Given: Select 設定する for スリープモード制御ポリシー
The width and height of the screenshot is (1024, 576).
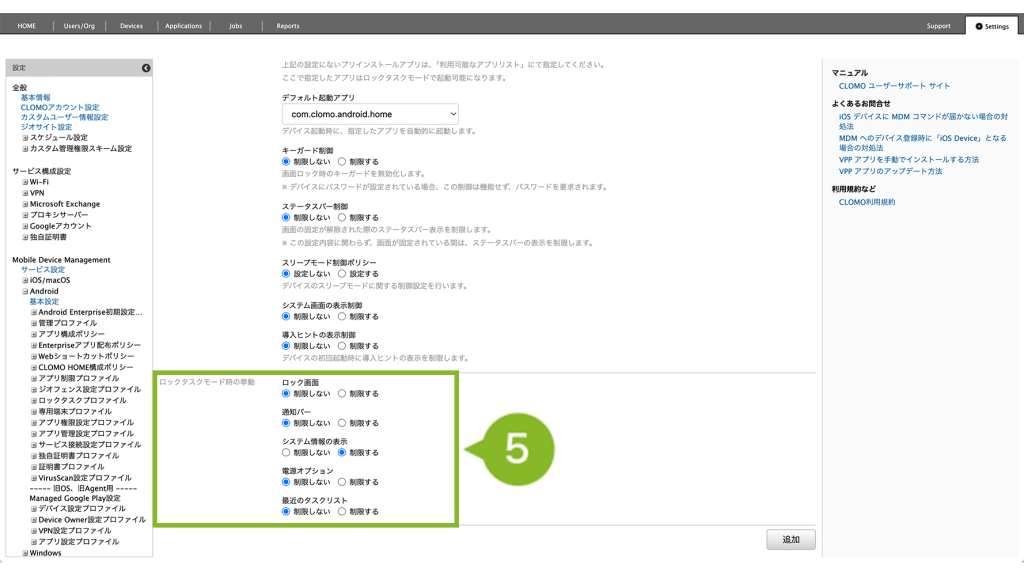Looking at the screenshot, I should 342,274.
